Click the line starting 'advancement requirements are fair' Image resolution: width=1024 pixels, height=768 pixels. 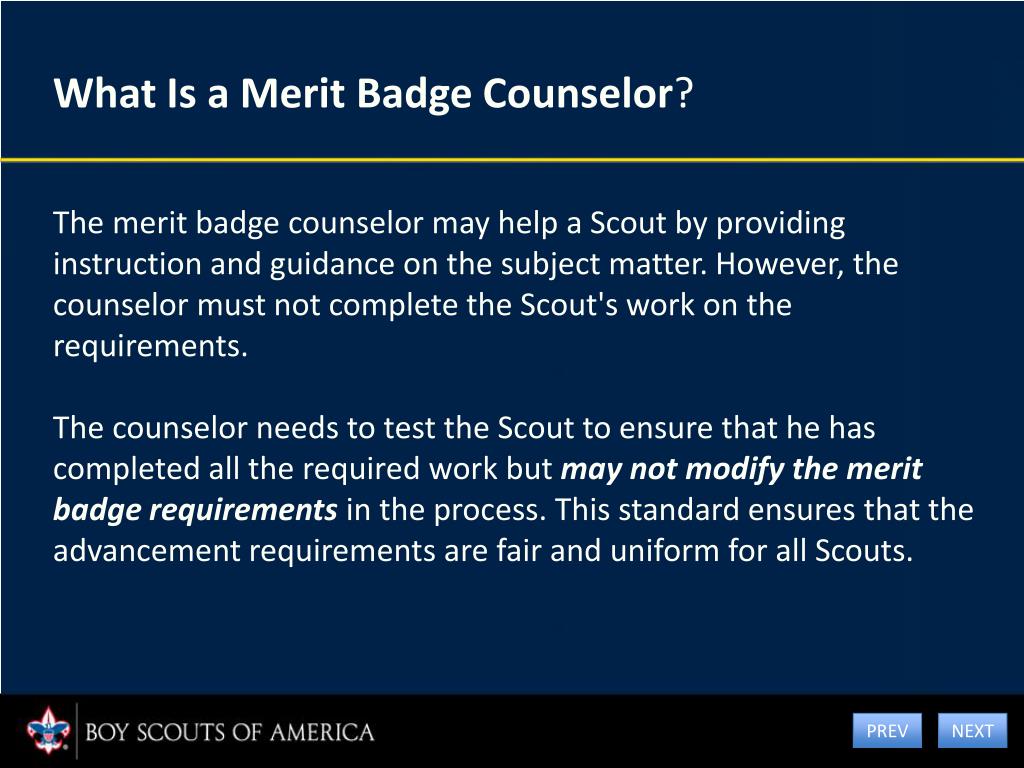(x=483, y=551)
